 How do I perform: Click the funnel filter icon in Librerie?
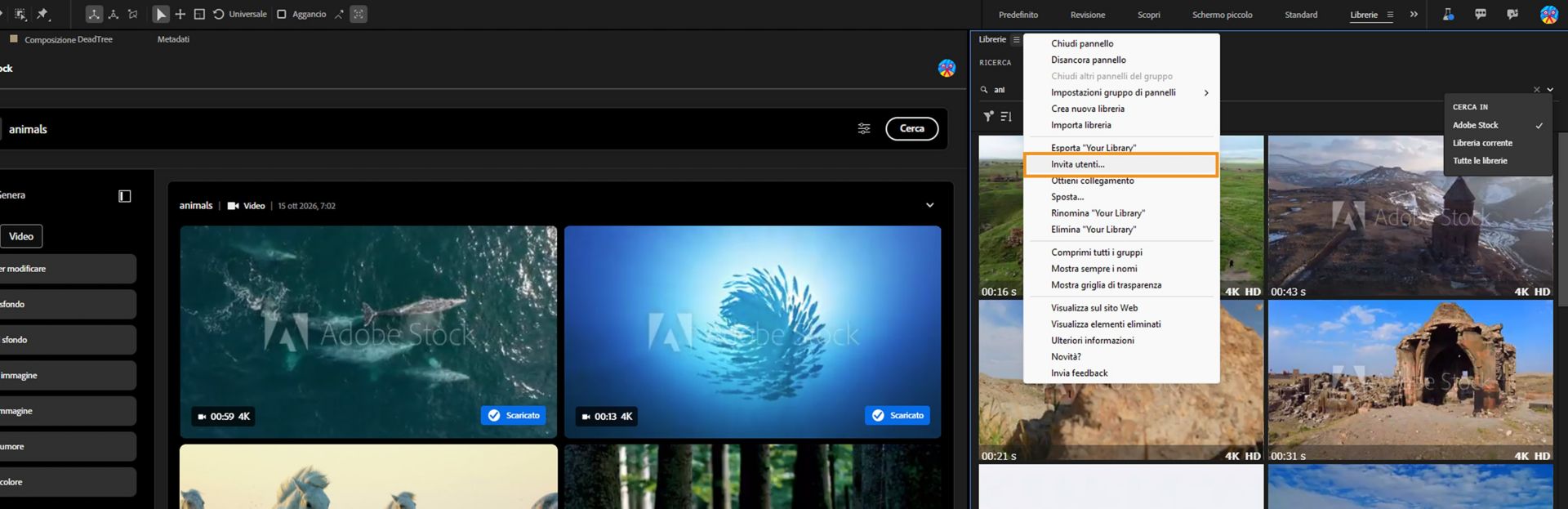coord(988,116)
